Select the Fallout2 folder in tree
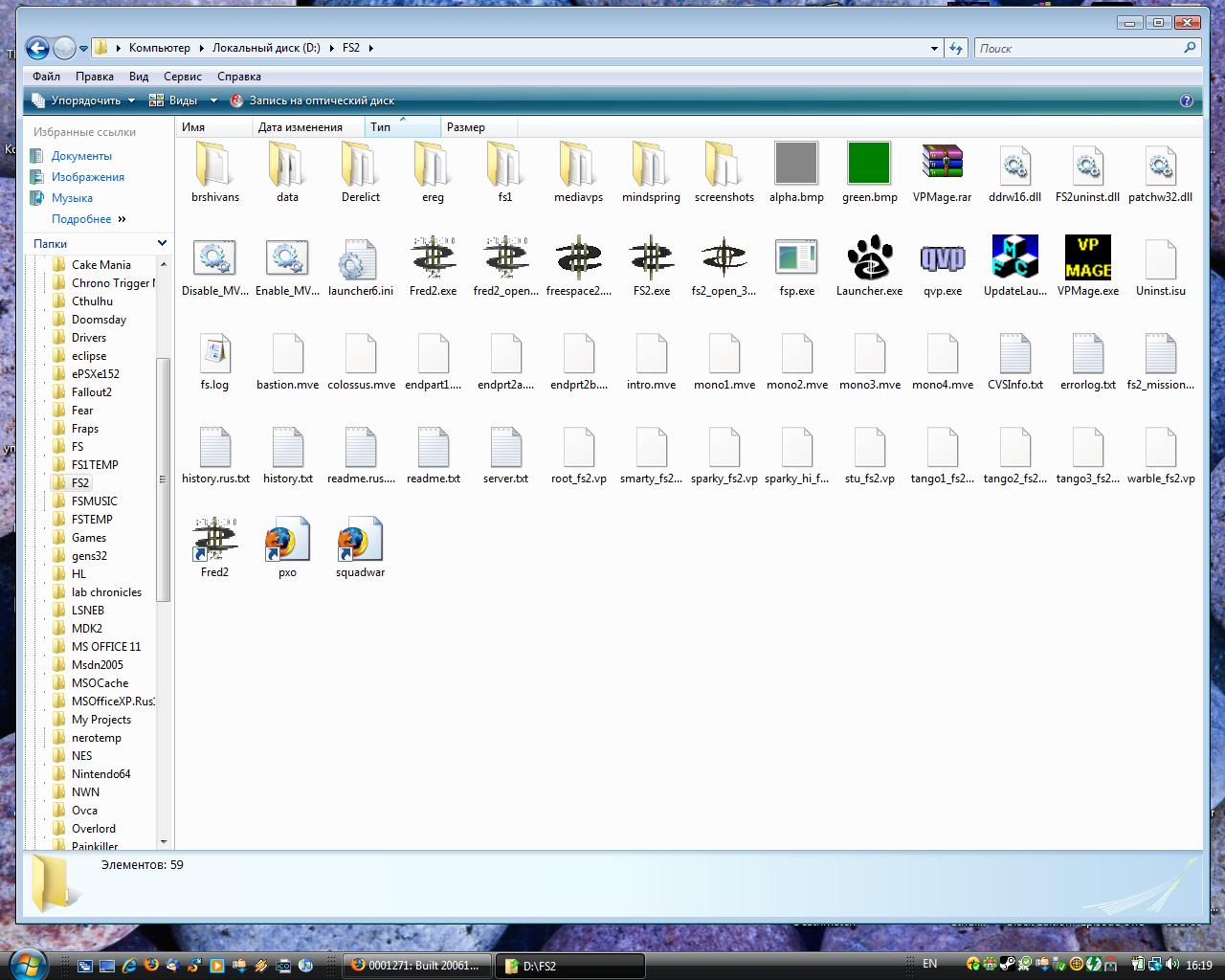The height and width of the screenshot is (980, 1225). coord(91,392)
